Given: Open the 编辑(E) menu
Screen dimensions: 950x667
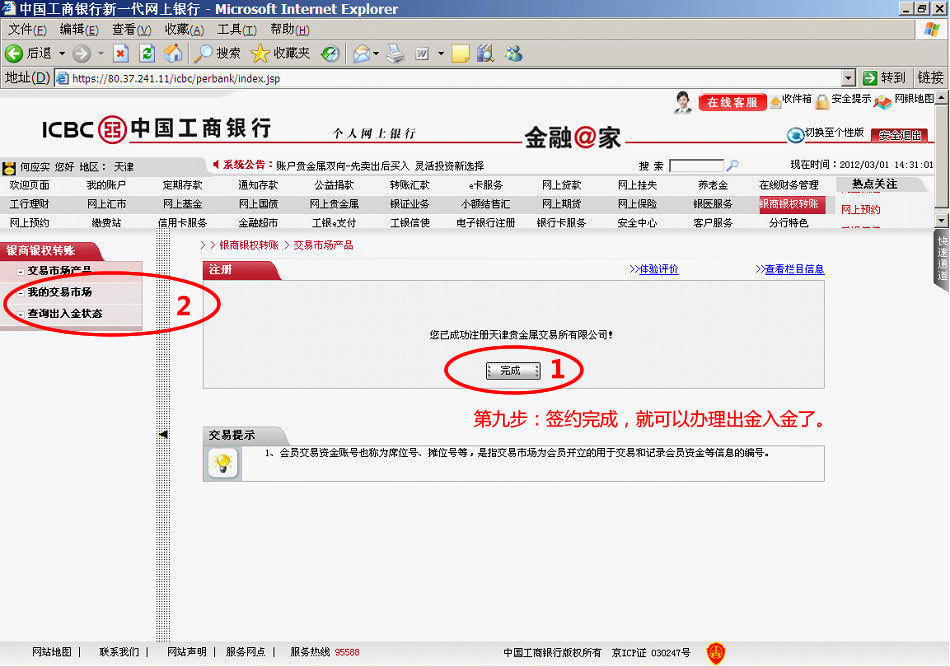Looking at the screenshot, I should coord(79,30).
